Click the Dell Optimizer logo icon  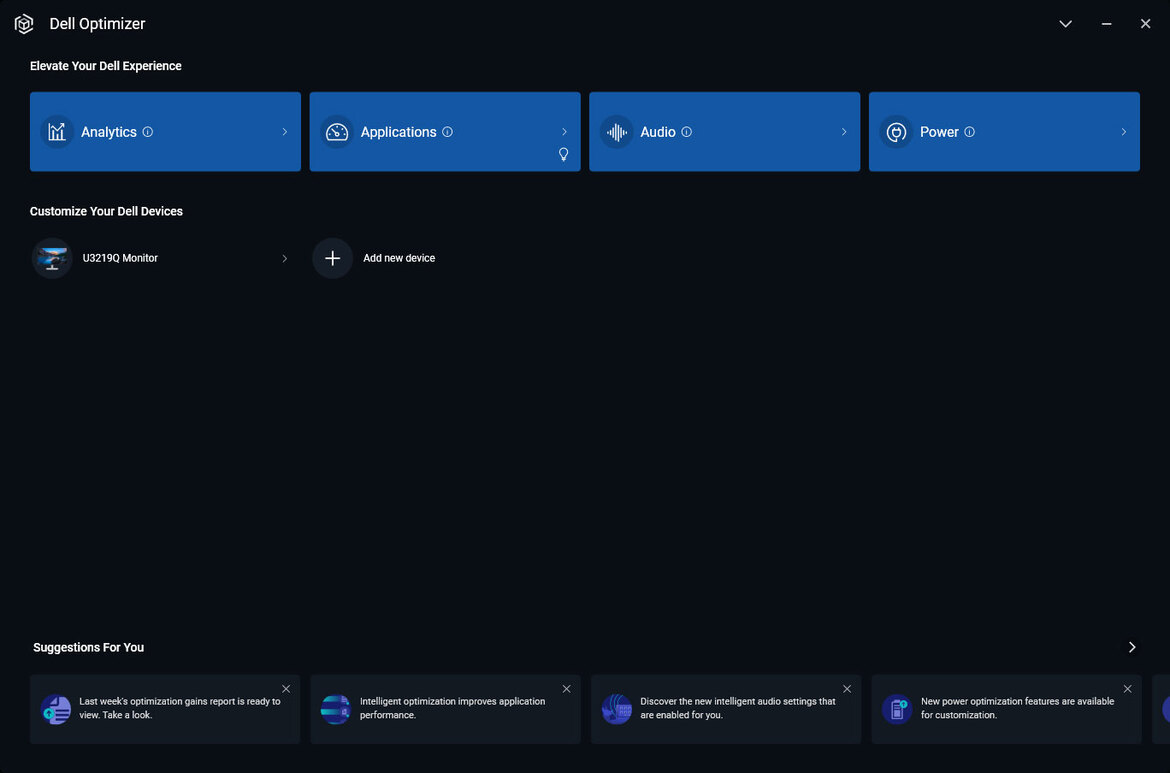pyautogui.click(x=24, y=24)
